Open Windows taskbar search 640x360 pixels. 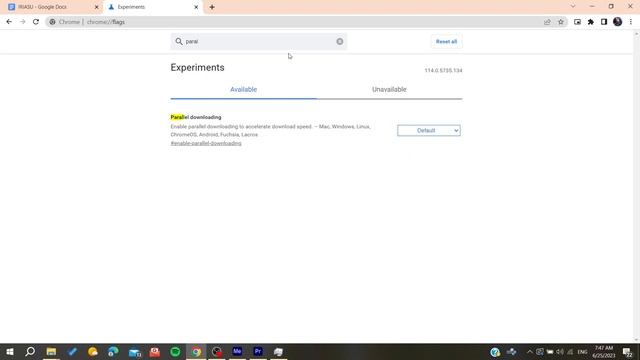pos(30,351)
